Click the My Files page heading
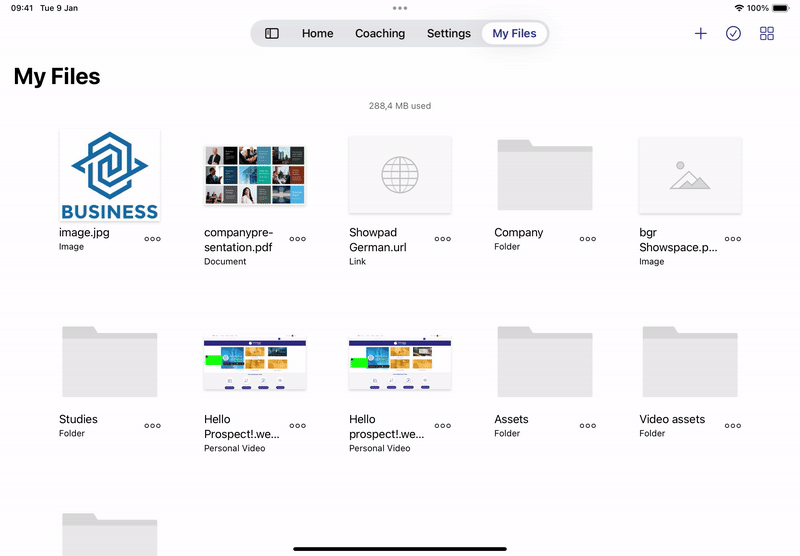800x556 pixels. coord(57,77)
